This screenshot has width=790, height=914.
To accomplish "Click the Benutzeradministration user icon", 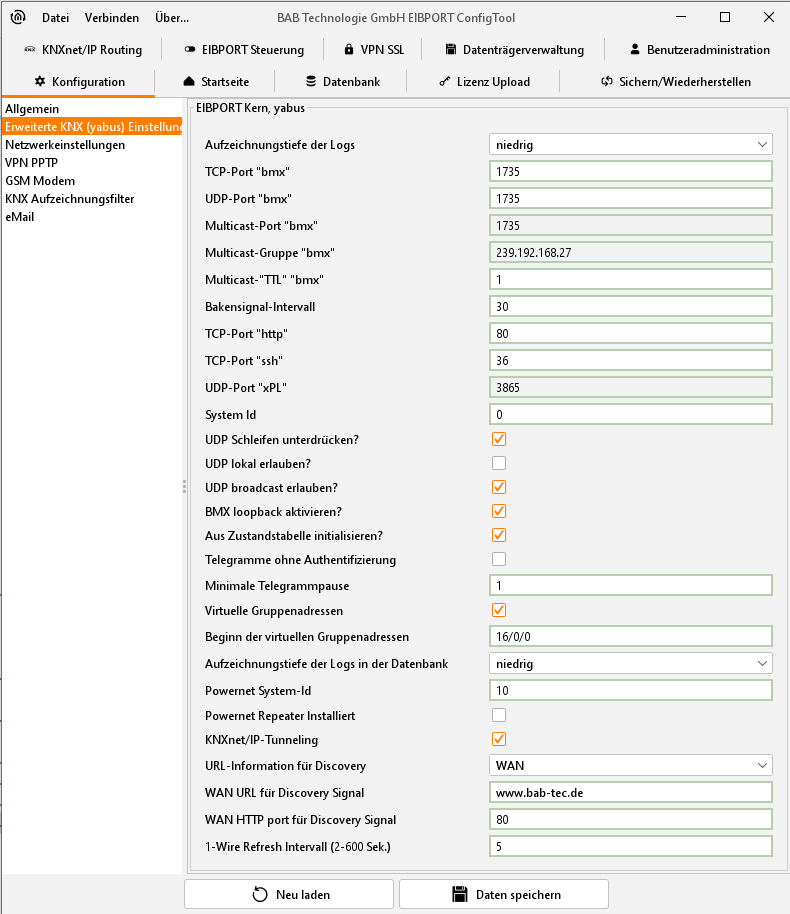I will point(635,50).
